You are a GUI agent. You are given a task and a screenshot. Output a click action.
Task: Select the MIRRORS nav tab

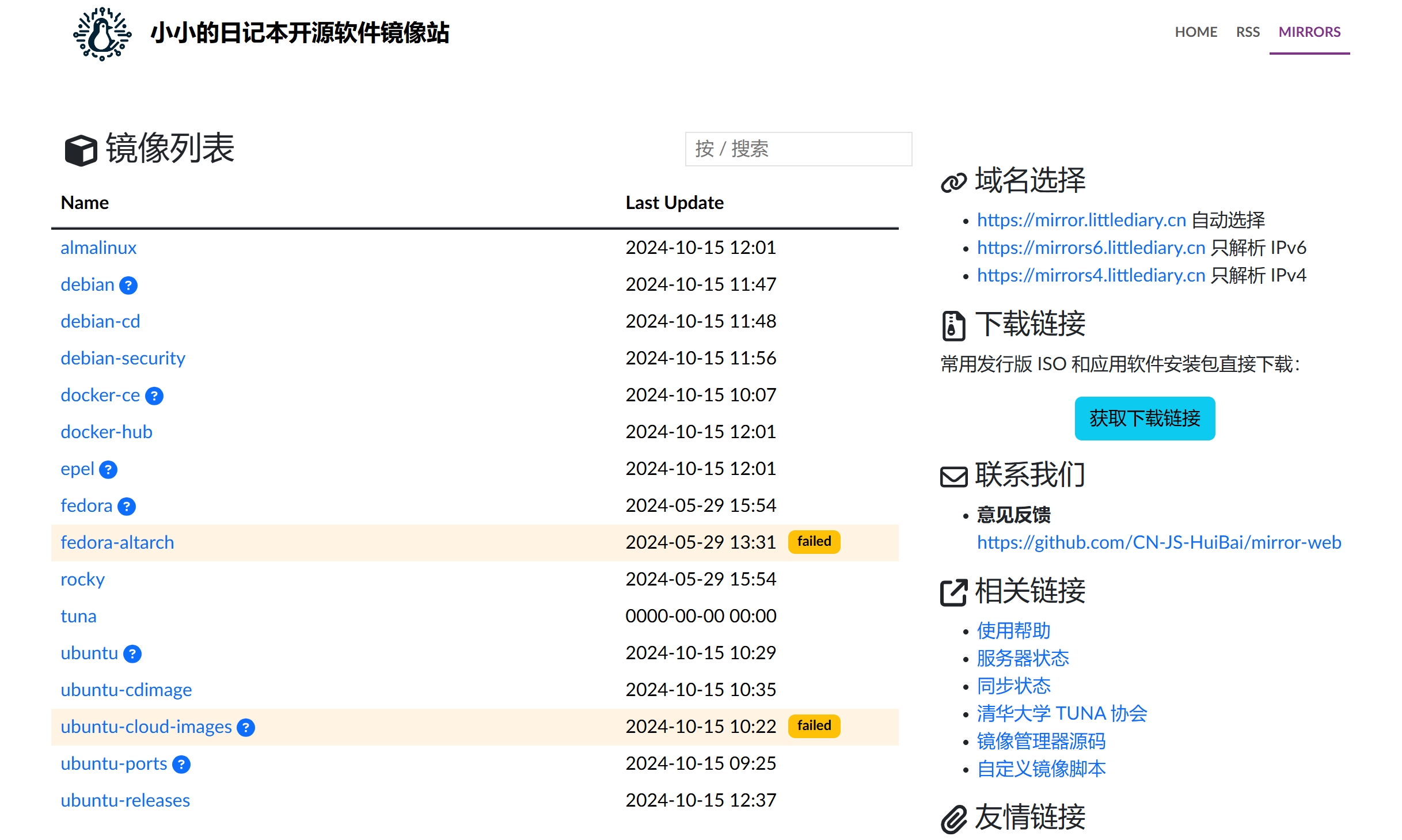tap(1309, 32)
